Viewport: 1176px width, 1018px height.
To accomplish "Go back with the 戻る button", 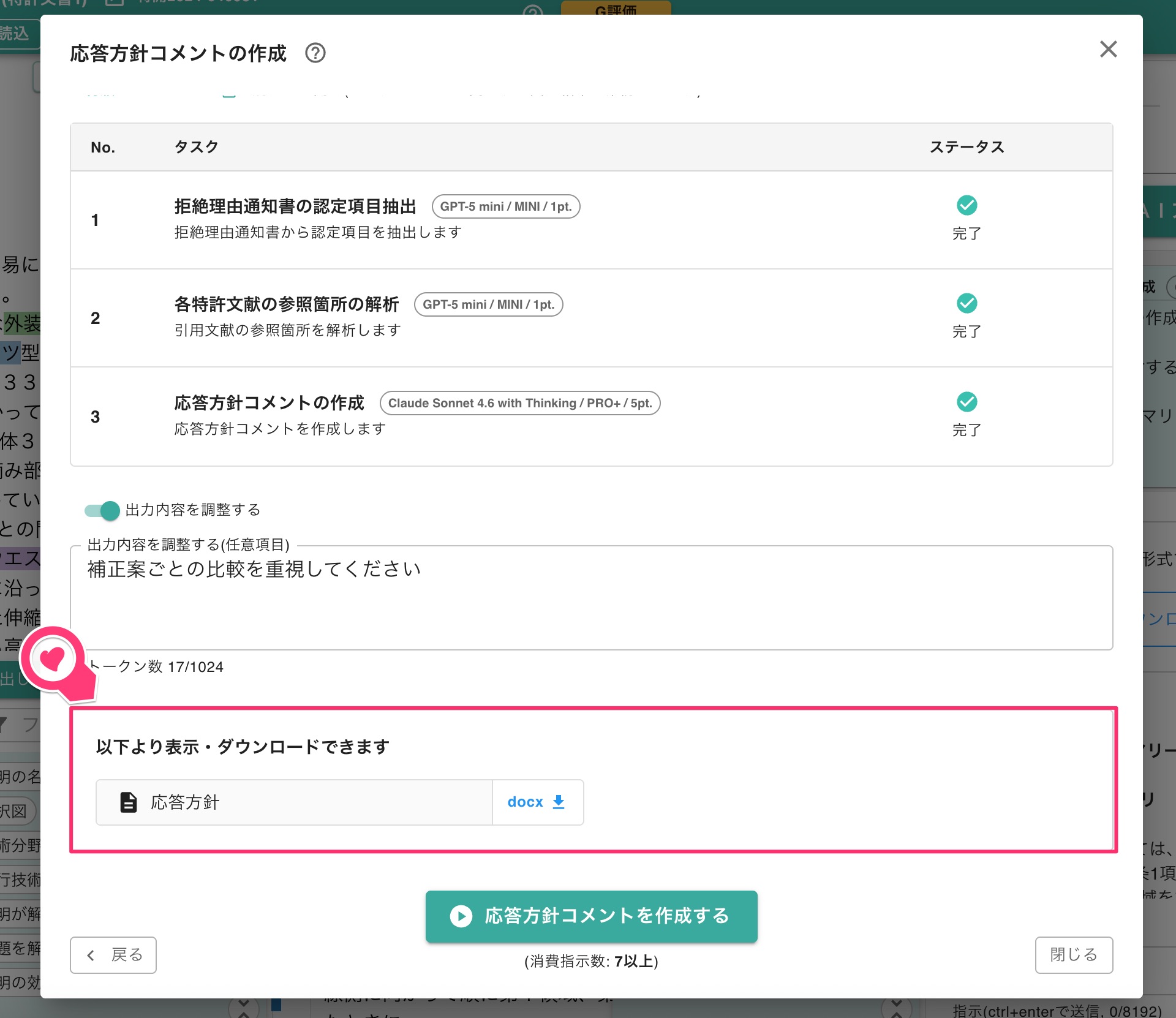I will 113,955.
